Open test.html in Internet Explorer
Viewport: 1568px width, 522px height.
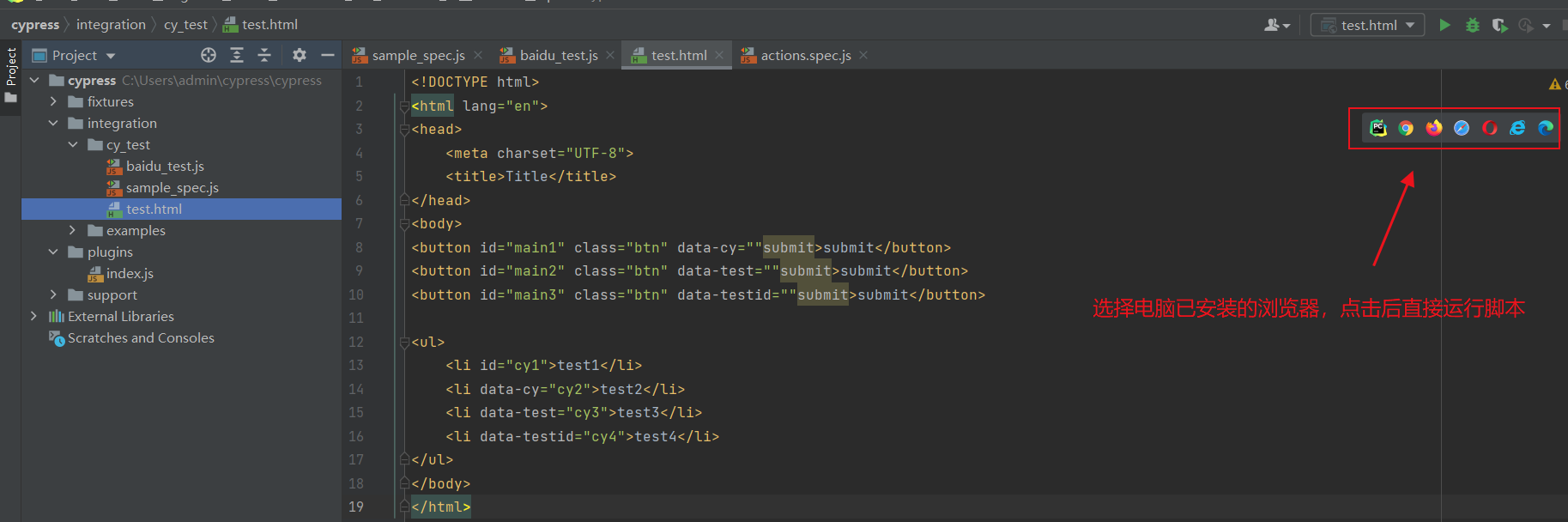pos(1517,128)
